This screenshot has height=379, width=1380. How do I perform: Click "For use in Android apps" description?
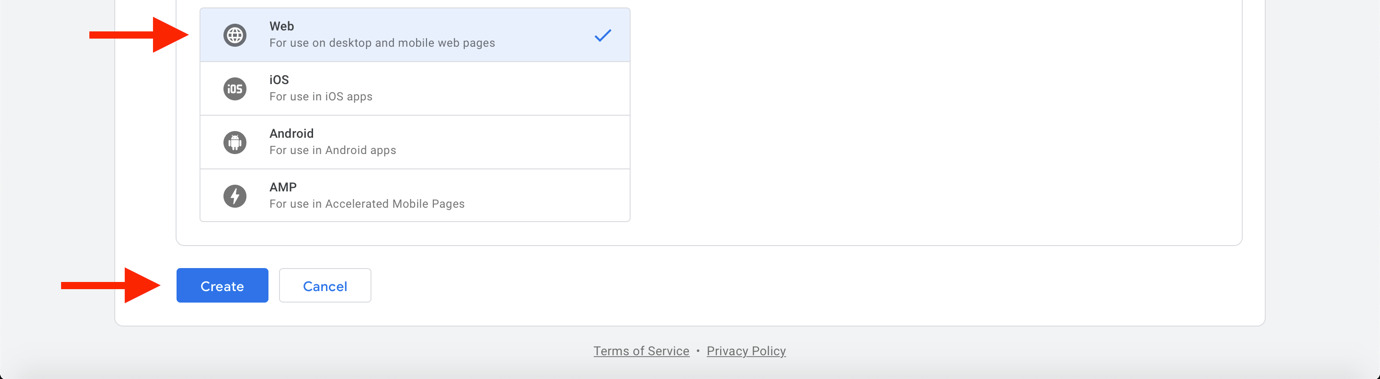click(333, 150)
